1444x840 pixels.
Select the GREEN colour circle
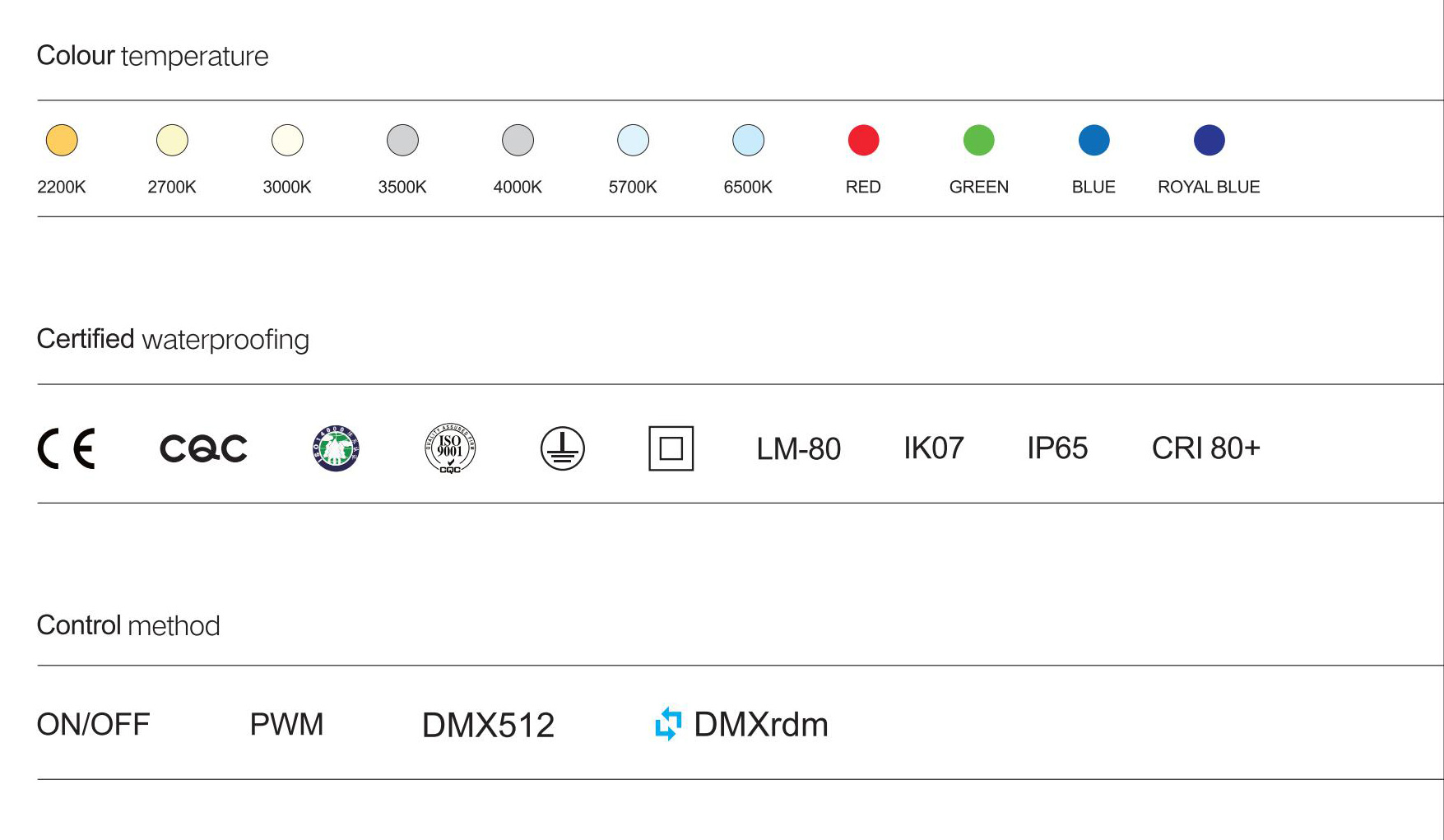(978, 141)
